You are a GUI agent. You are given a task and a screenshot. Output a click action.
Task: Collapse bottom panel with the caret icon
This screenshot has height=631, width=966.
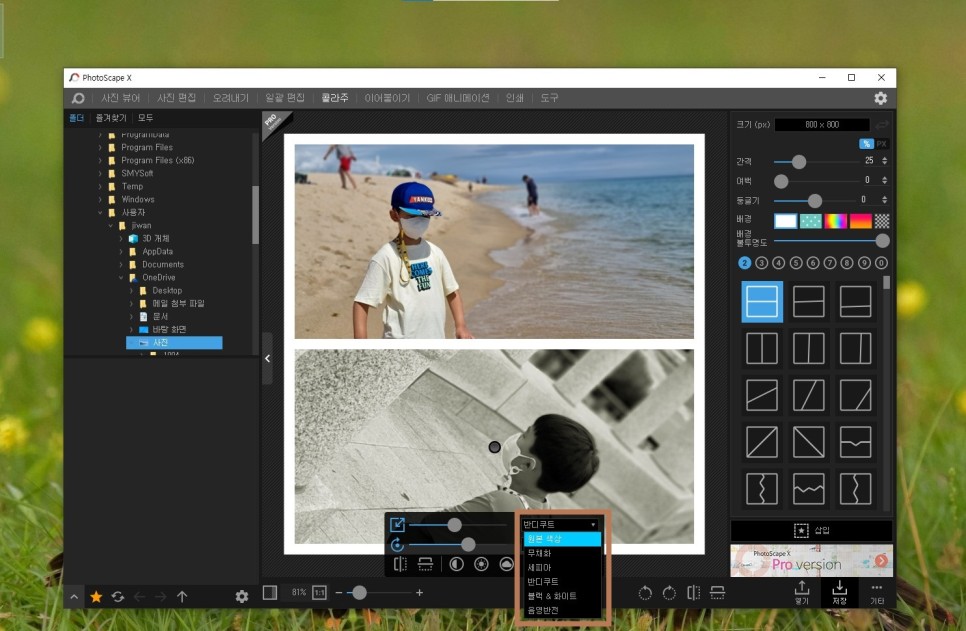pyautogui.click(x=74, y=596)
